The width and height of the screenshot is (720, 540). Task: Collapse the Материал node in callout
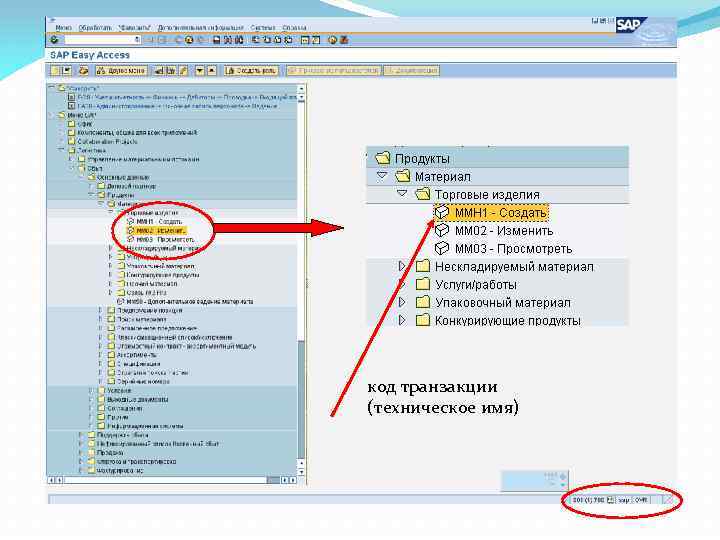[x=382, y=176]
